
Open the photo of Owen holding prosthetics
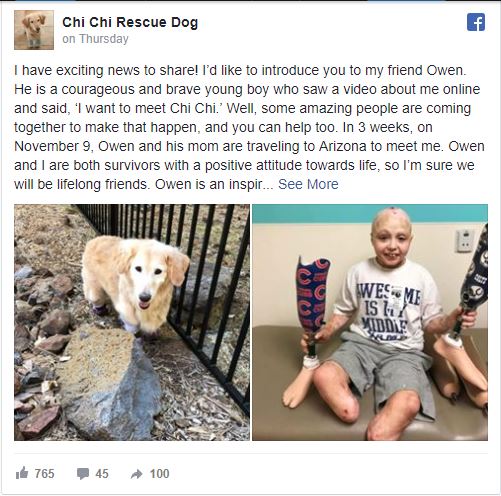coord(370,322)
